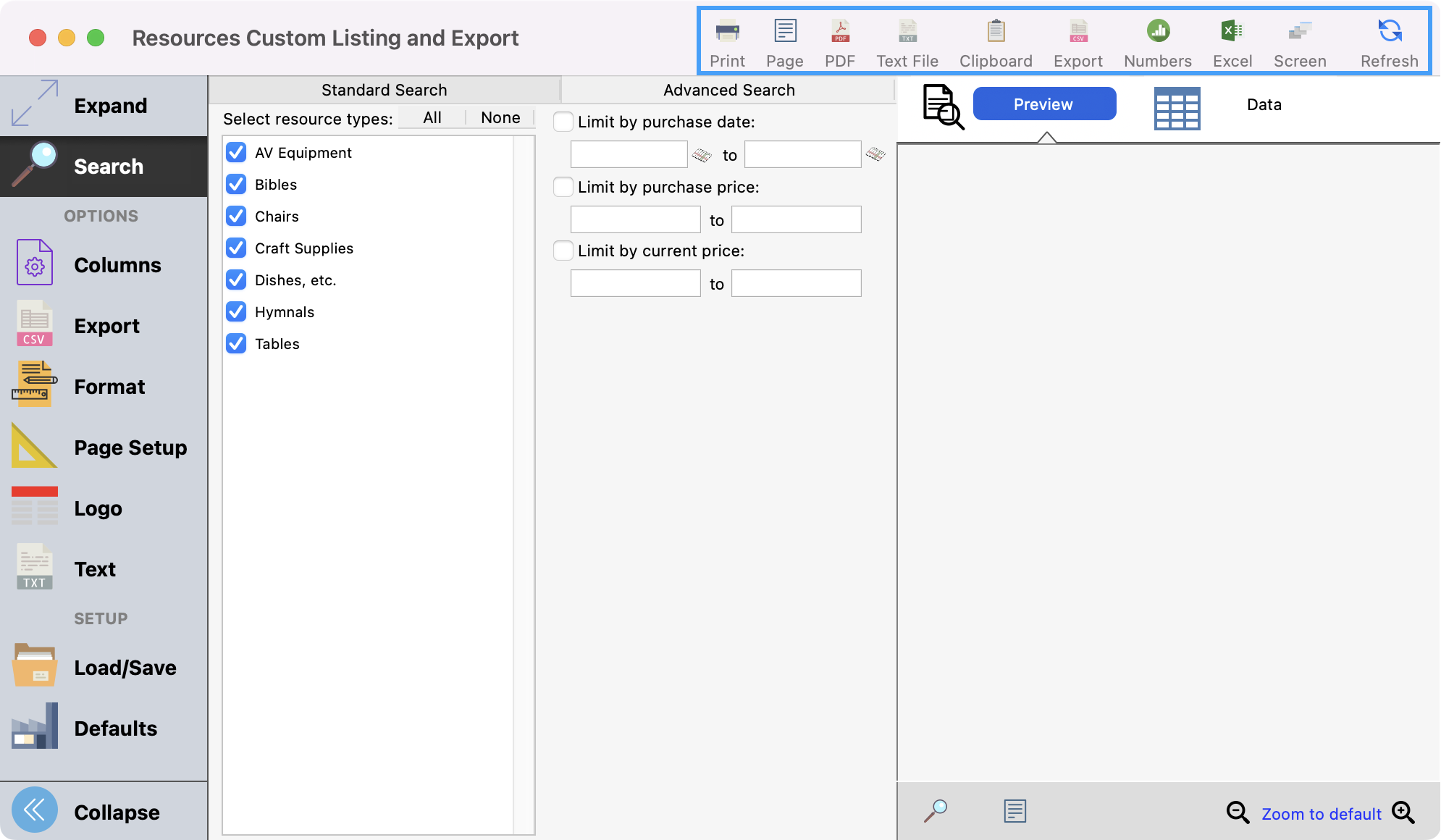Click the minimum purchase price field
Viewport: 1441px width, 840px height.
click(x=635, y=219)
